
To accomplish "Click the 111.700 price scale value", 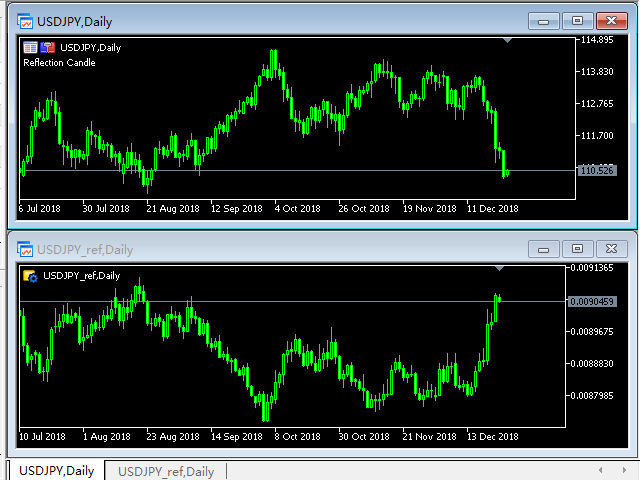I will [597, 136].
